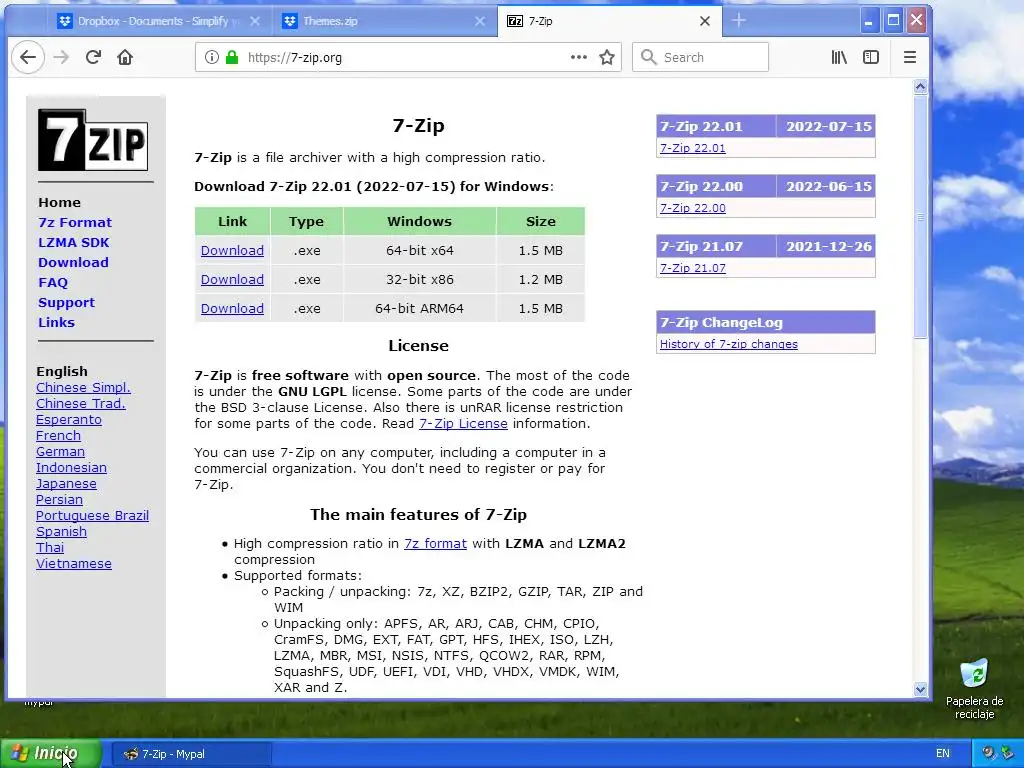Viewport: 1024px width, 768px height.
Task: Bookmark this page with the star icon
Action: (x=607, y=57)
